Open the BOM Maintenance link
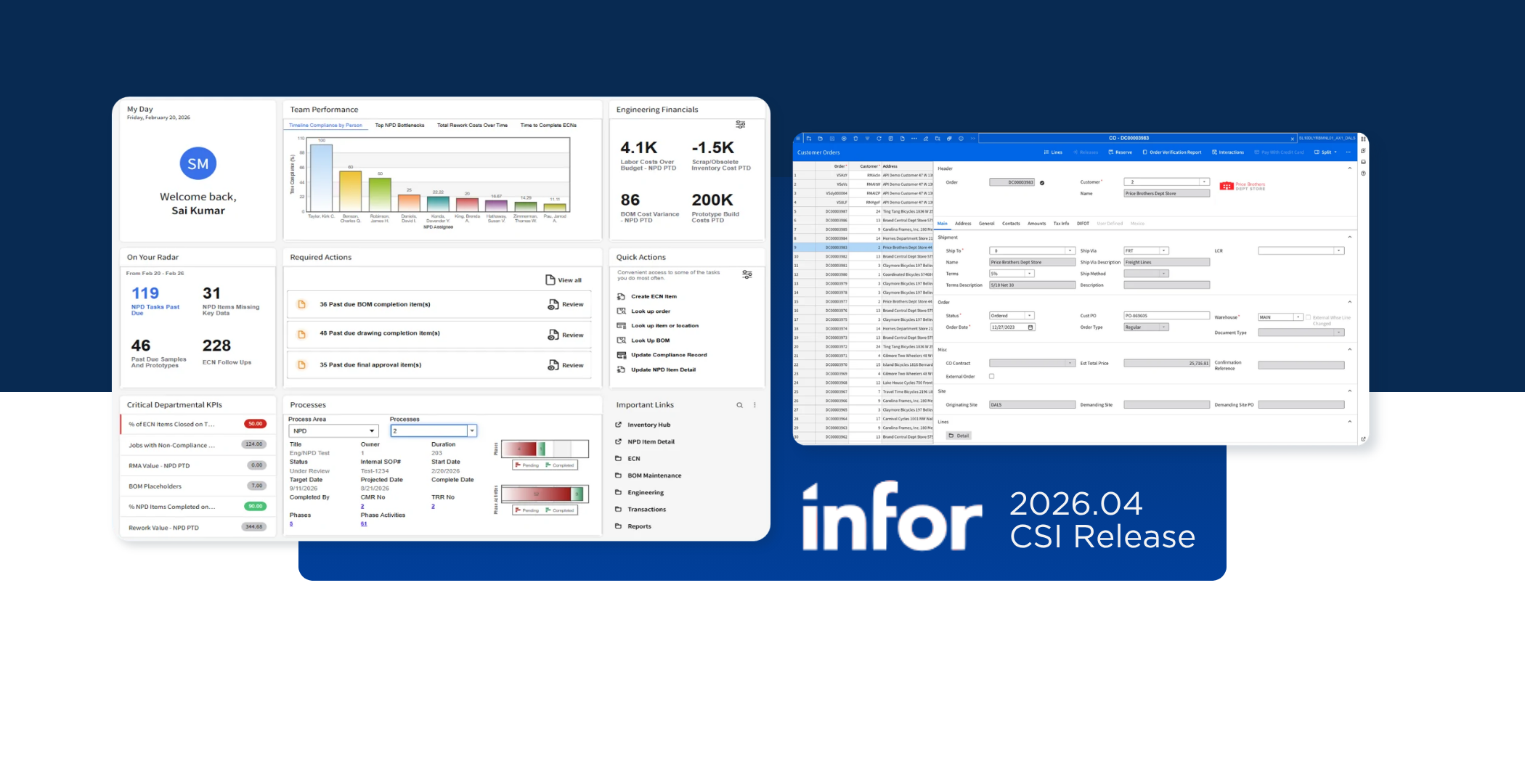This screenshot has height=784, width=1525. point(654,475)
